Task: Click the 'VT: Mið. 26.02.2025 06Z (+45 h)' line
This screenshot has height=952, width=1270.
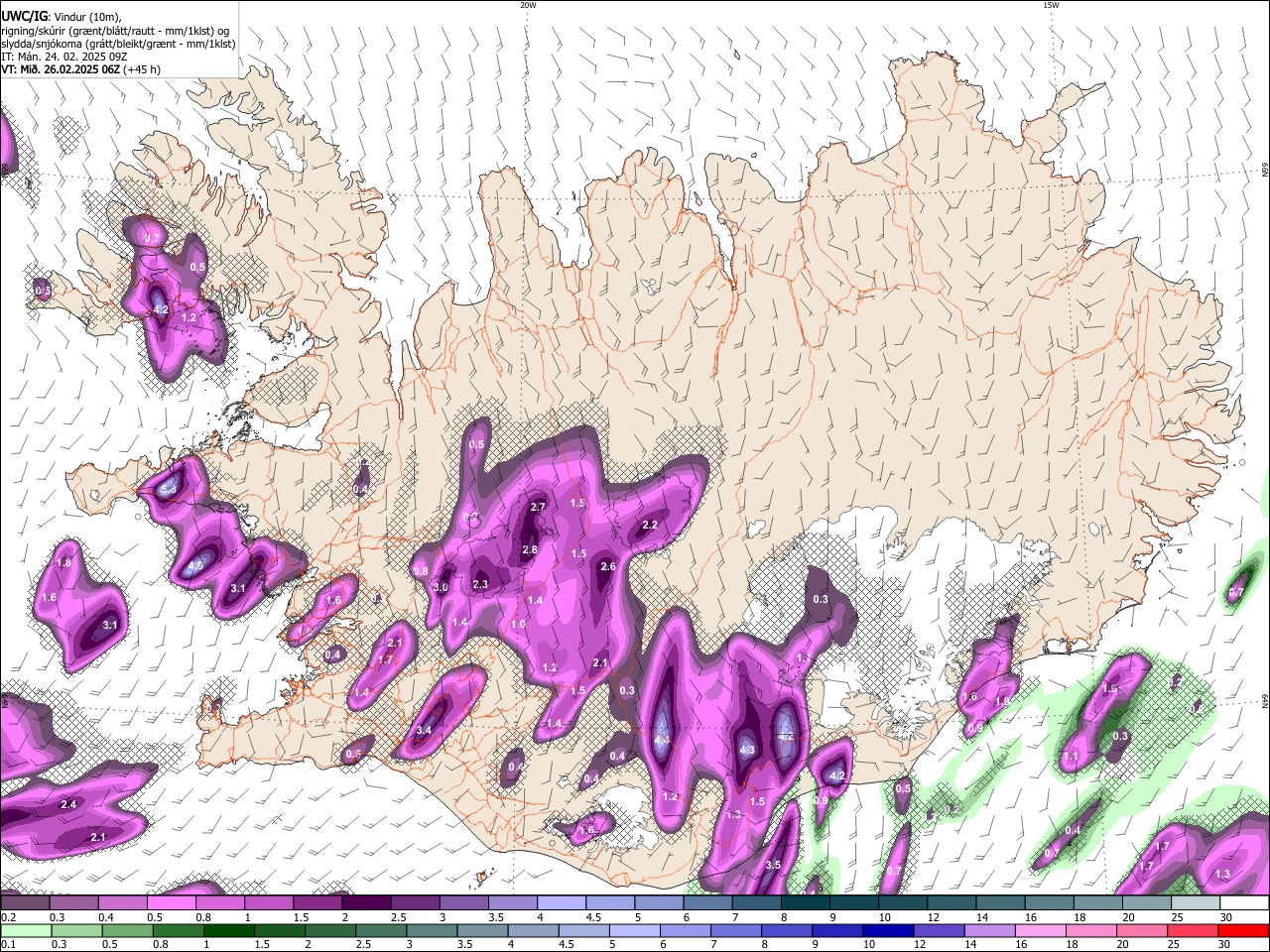Action: (x=80, y=69)
